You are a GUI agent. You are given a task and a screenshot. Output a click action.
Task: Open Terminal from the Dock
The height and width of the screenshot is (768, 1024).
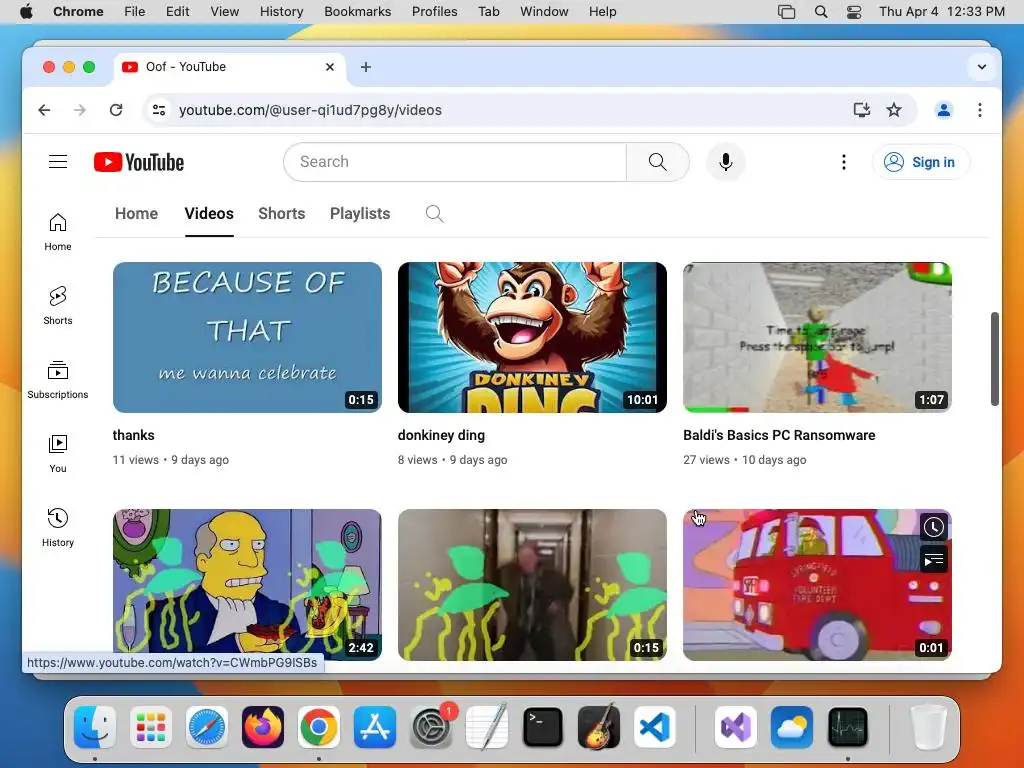tap(543, 727)
